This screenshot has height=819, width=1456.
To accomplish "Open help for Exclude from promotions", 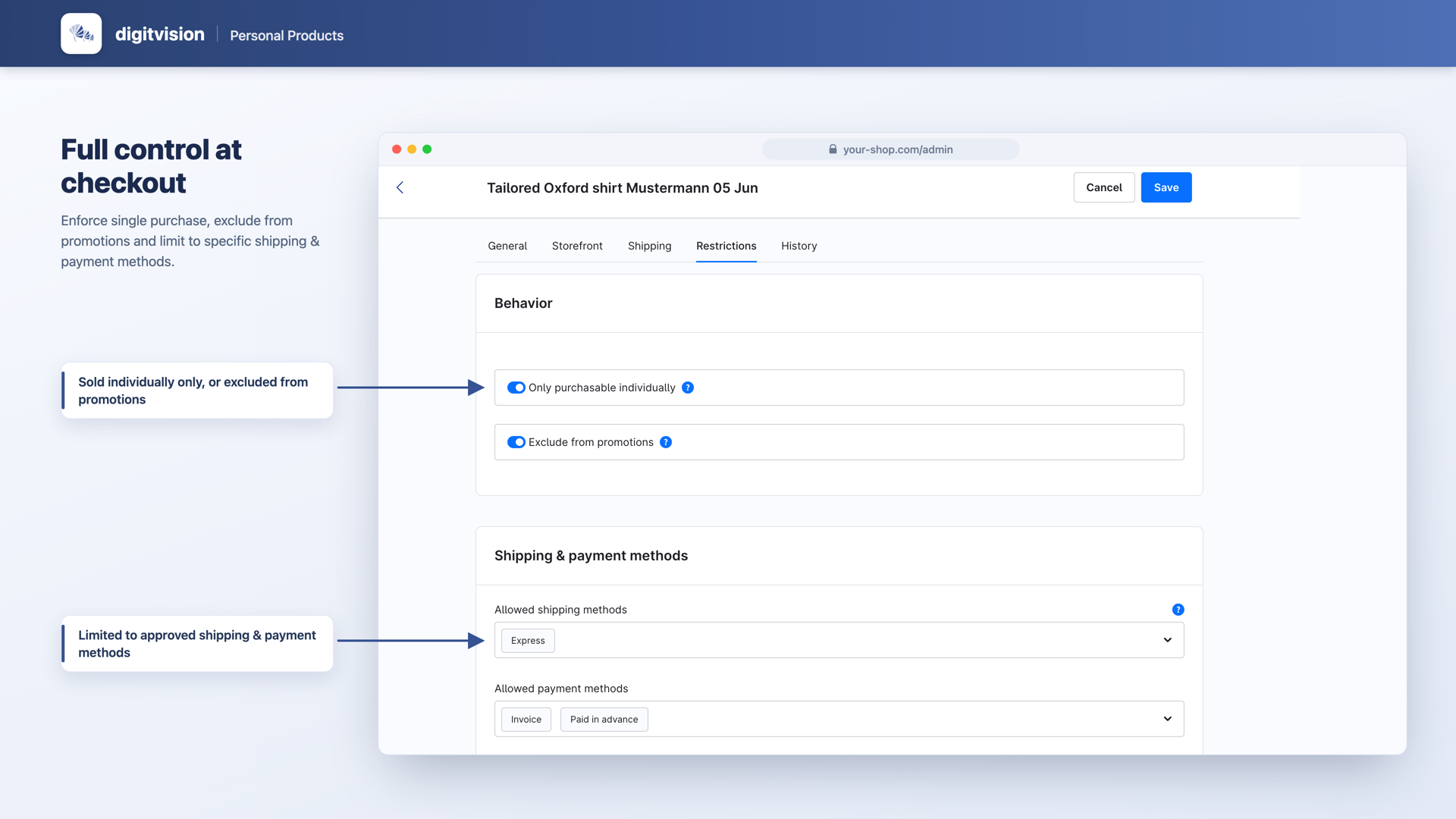I will [666, 442].
